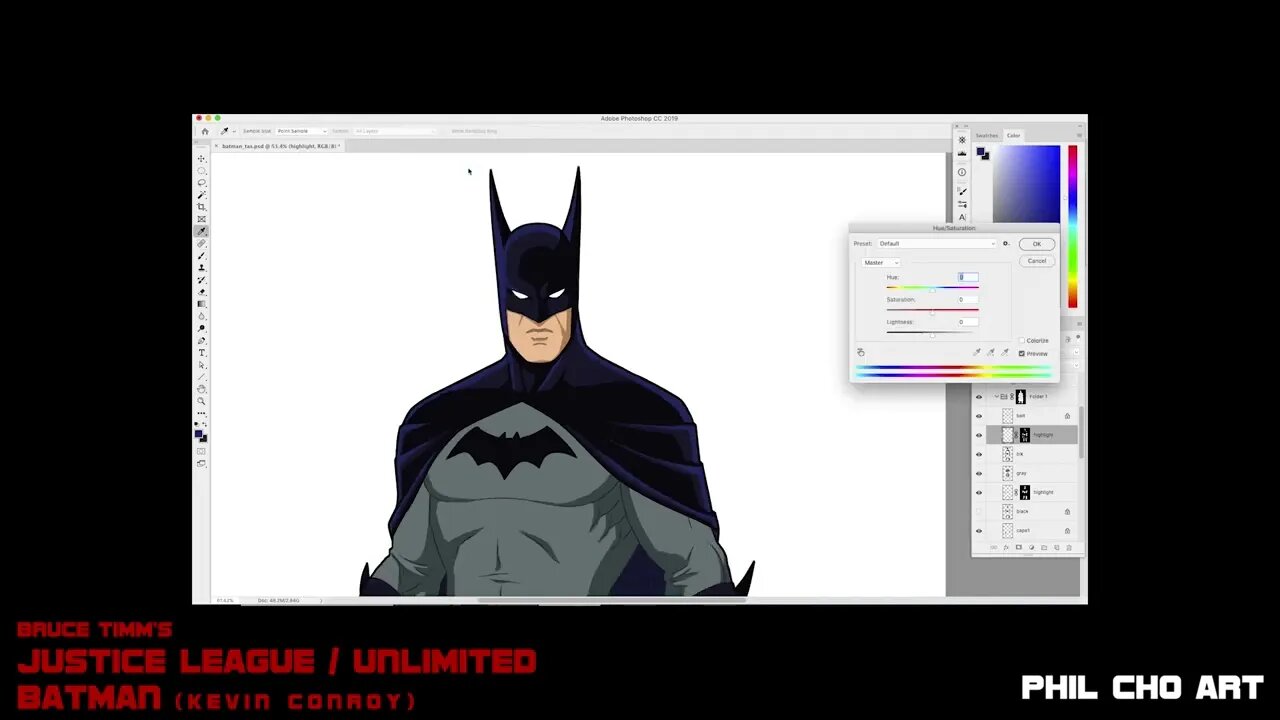This screenshot has height=720, width=1280.
Task: Hide the belt layer visibility eye
Action: tap(979, 416)
